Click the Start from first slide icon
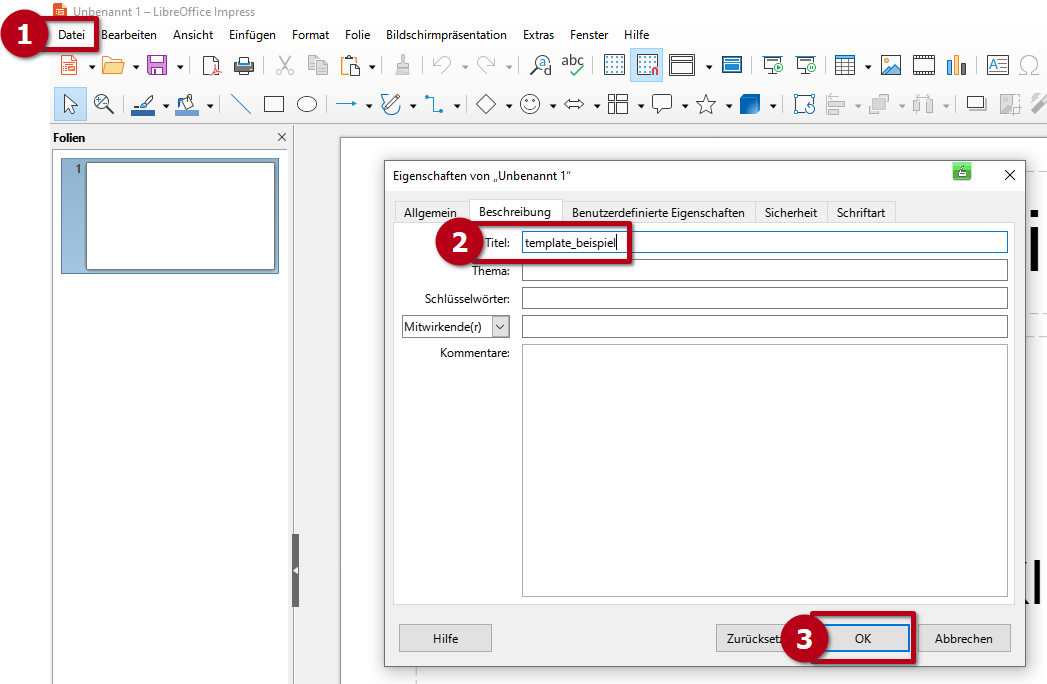The width and height of the screenshot is (1047, 684). click(773, 65)
